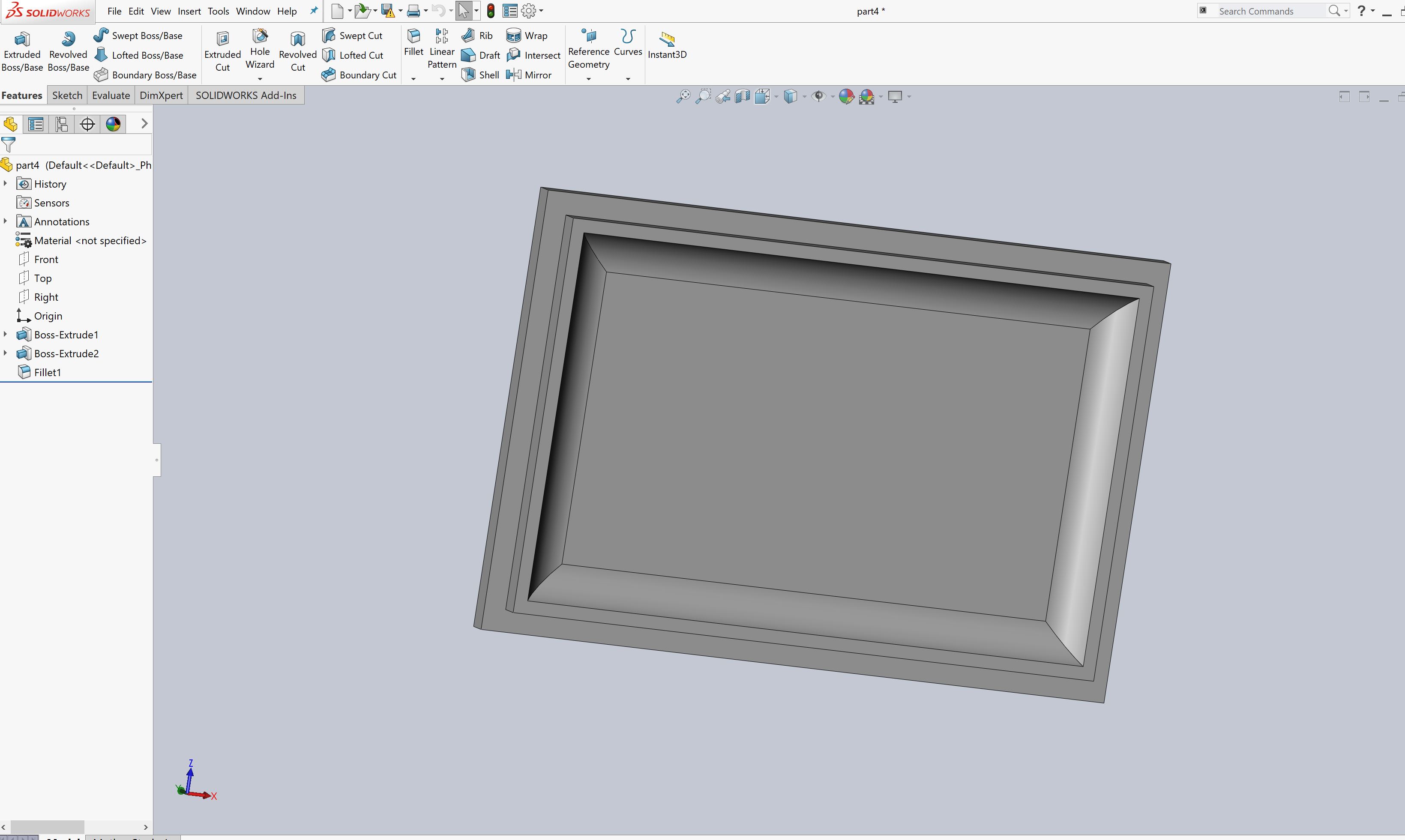This screenshot has height=840, width=1405.
Task: Choose Boundary Boss/Base feature
Action: tap(145, 75)
